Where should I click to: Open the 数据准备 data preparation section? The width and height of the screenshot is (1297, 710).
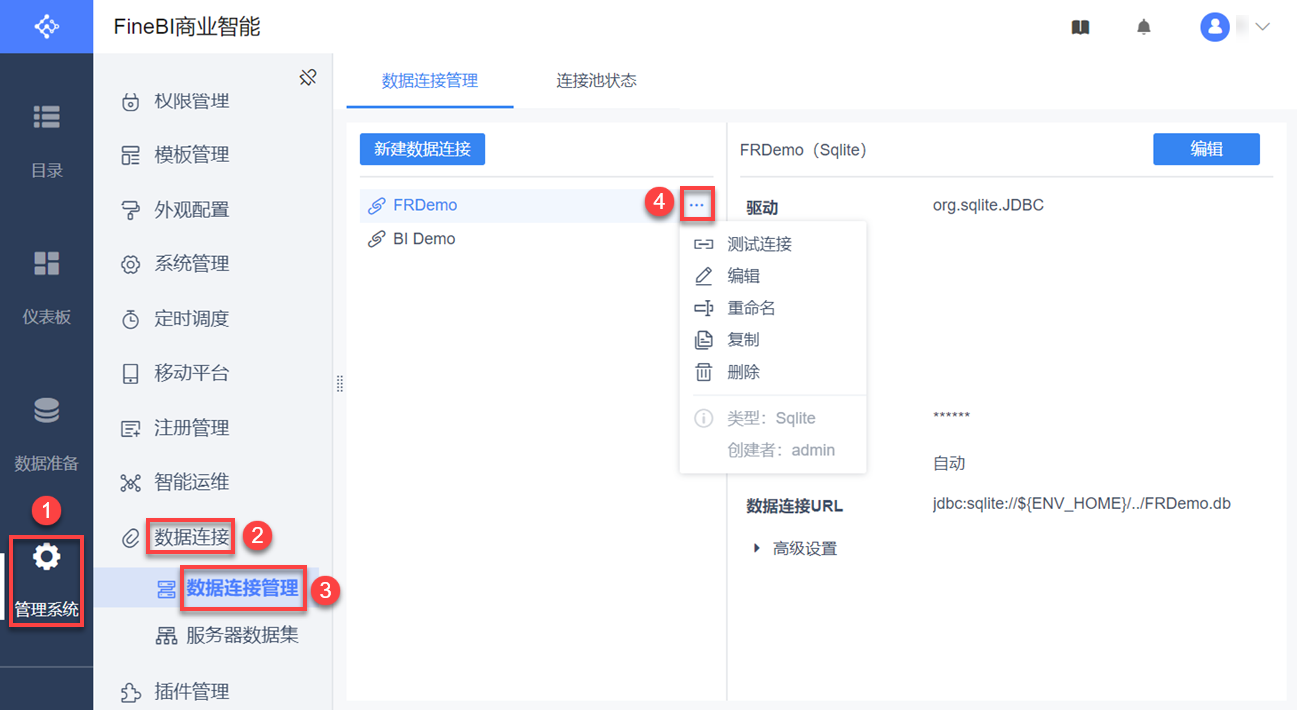[46, 434]
